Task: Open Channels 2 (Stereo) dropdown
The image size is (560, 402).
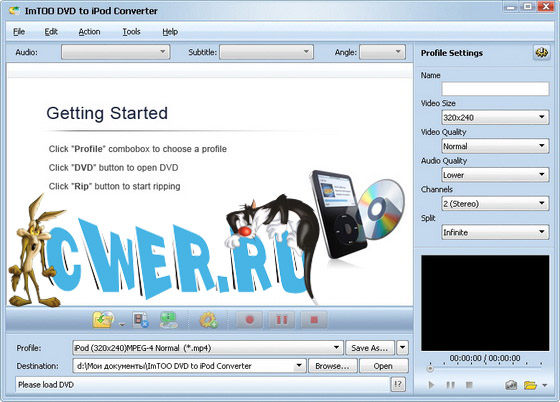Action: 495,203
